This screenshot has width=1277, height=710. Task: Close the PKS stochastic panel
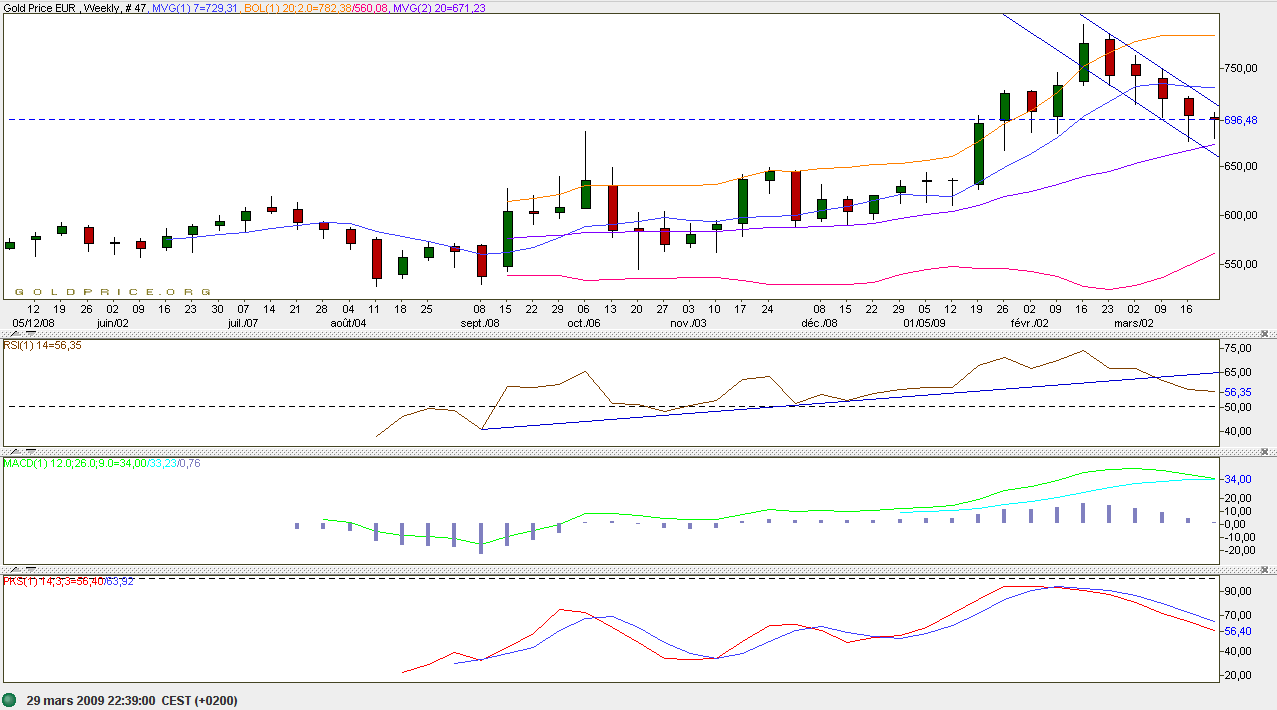(x=1264, y=570)
